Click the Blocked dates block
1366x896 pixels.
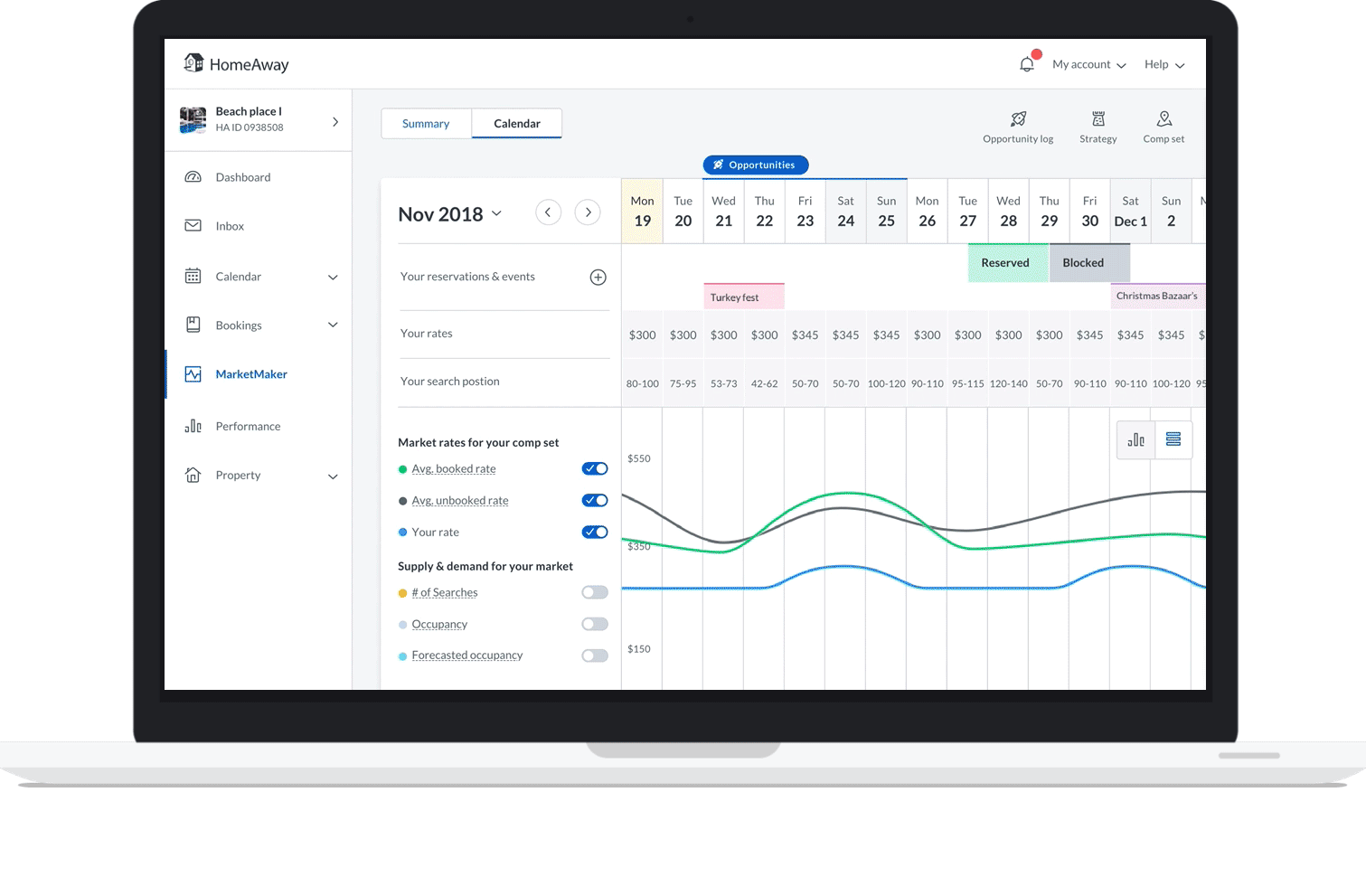pos(1089,263)
